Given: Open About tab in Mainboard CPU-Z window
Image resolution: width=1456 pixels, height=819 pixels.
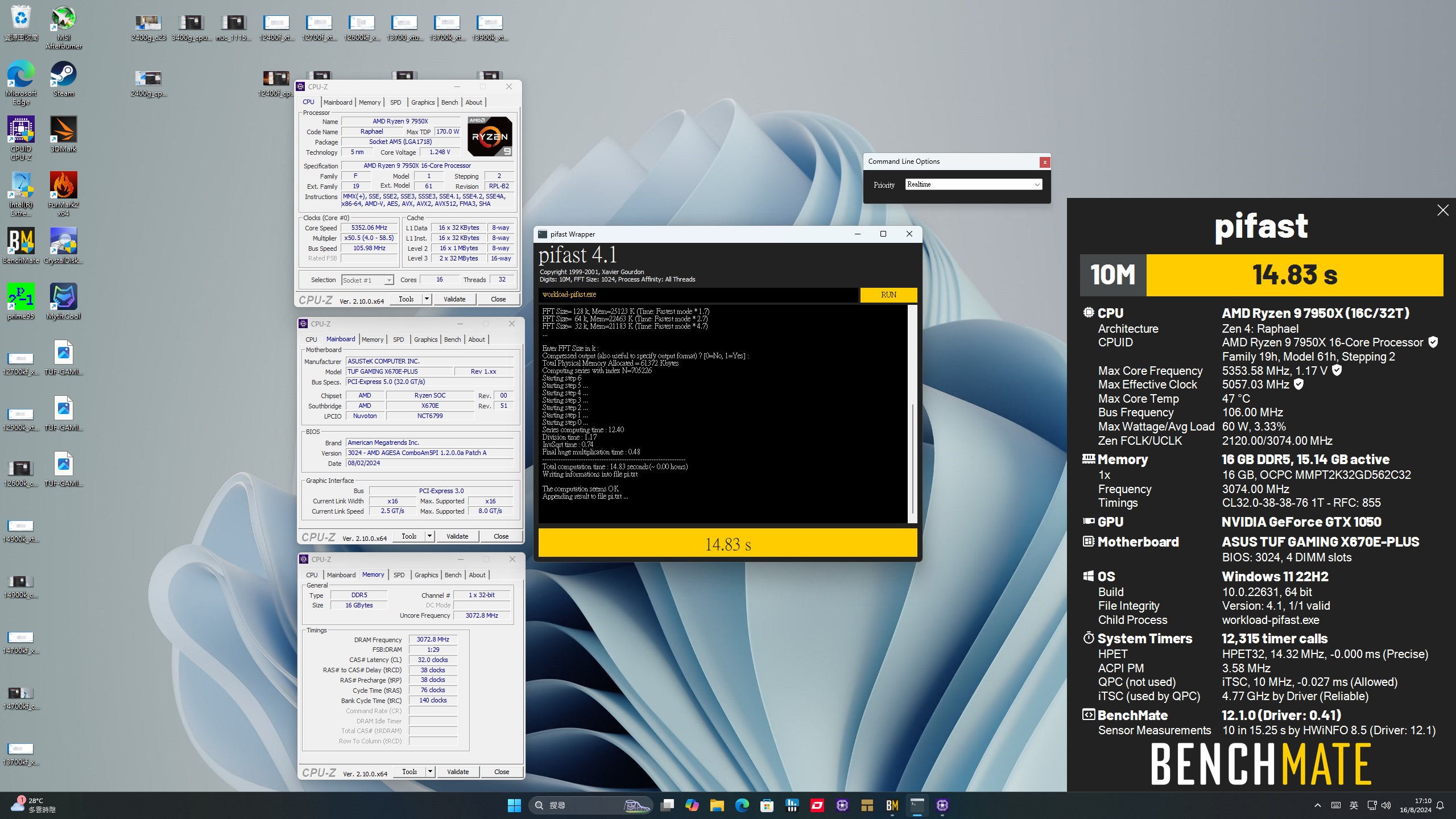Looking at the screenshot, I should [477, 340].
